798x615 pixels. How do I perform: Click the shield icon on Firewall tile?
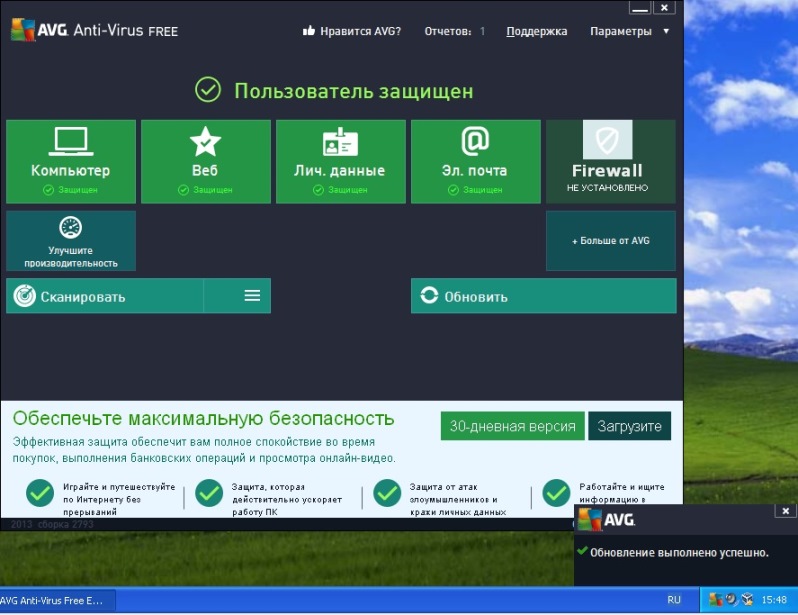tap(607, 140)
